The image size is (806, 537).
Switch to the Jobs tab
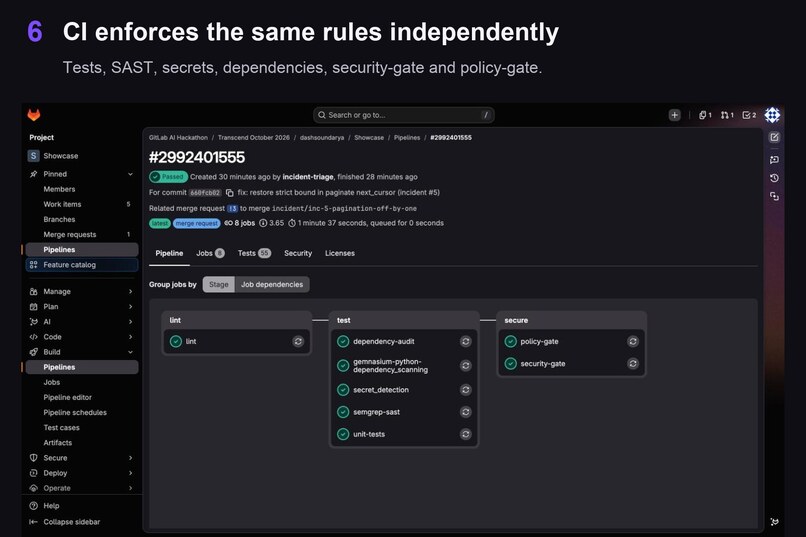[x=210, y=253]
